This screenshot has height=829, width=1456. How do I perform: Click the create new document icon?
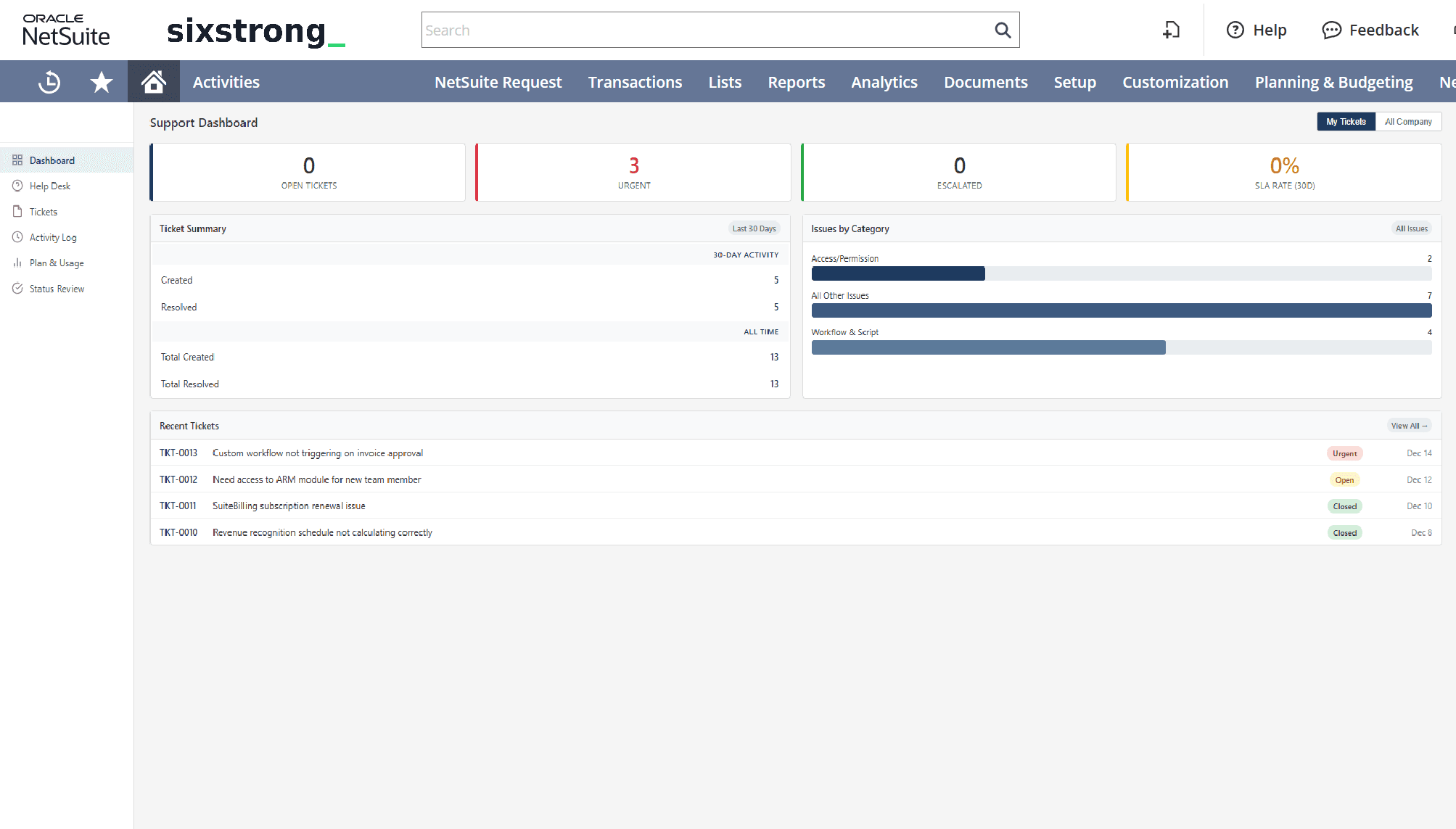point(1172,30)
